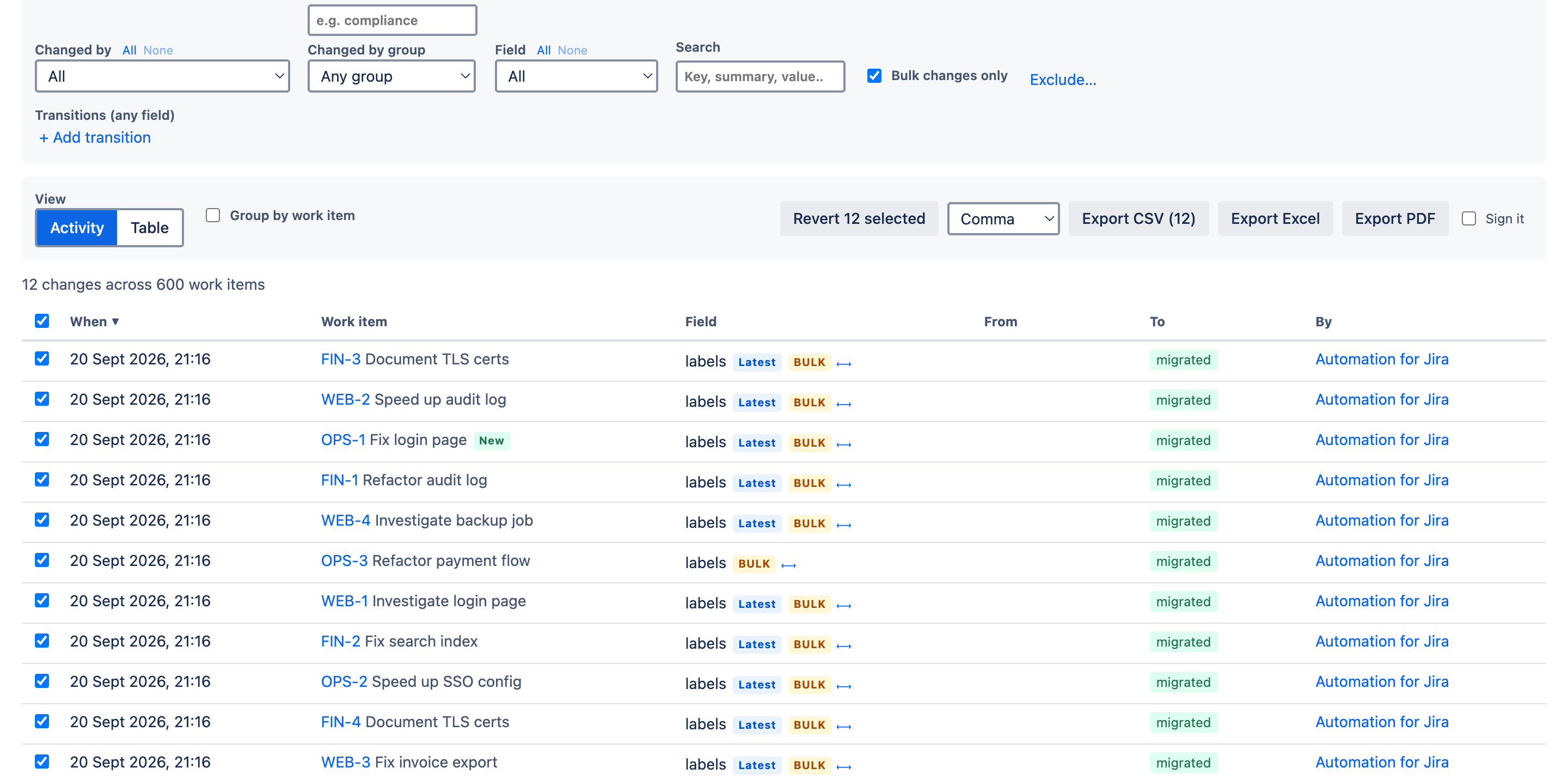
Task: Click the New badge beside OPS-1
Action: pyautogui.click(x=491, y=440)
